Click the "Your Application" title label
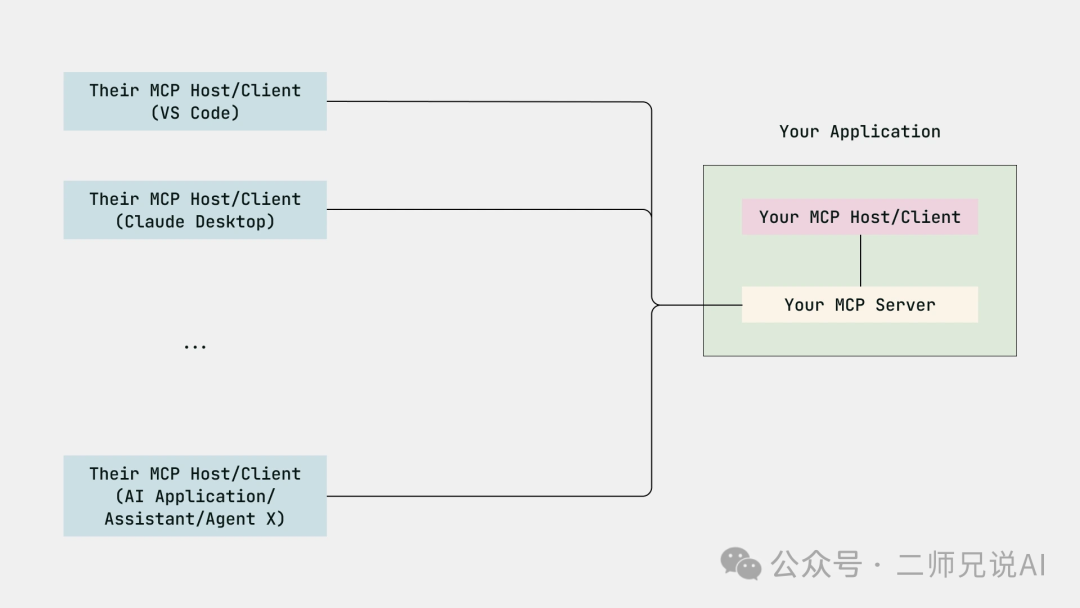The height and width of the screenshot is (608, 1080). [x=859, y=131]
